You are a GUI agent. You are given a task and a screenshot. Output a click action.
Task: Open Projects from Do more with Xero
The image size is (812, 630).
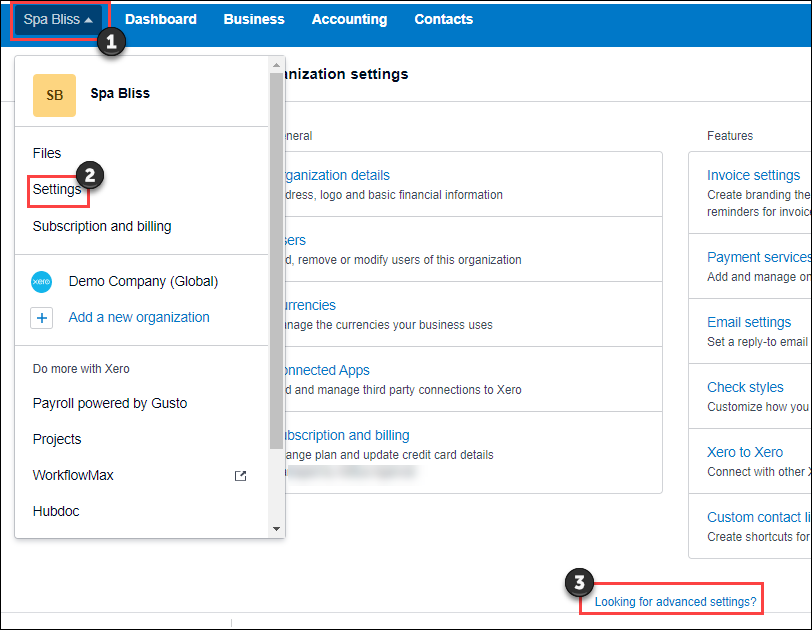coord(57,439)
